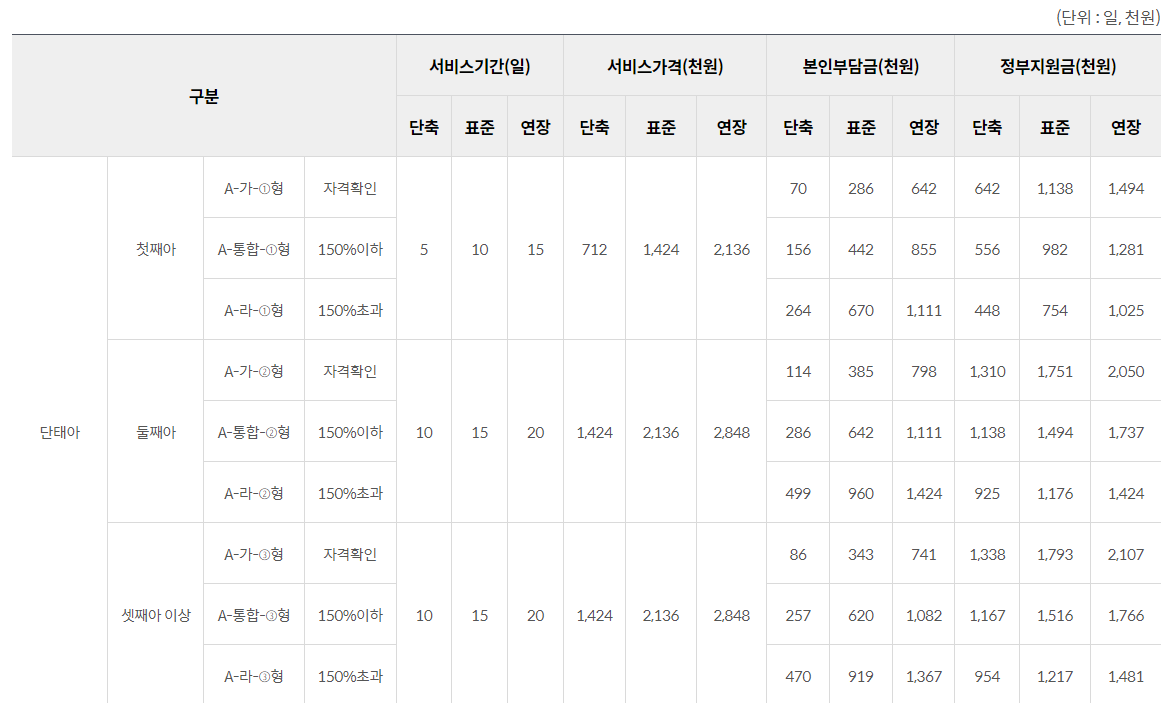Select the copay value '798'
This screenshot has height=703, width=1170.
[x=924, y=371]
